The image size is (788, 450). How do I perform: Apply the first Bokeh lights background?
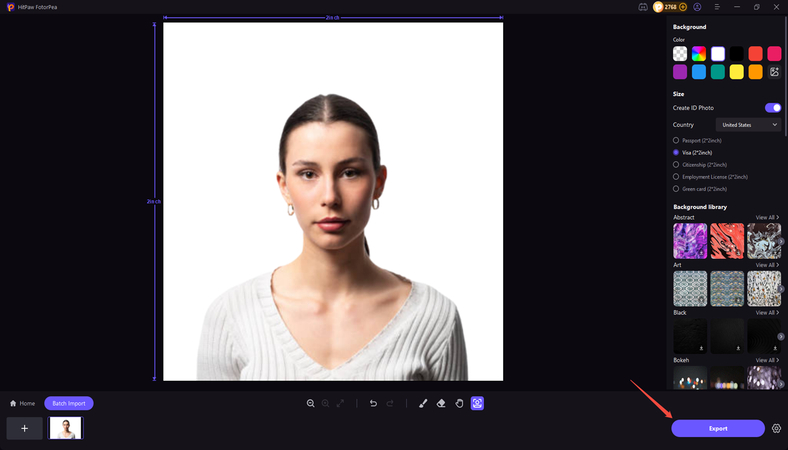click(690, 378)
